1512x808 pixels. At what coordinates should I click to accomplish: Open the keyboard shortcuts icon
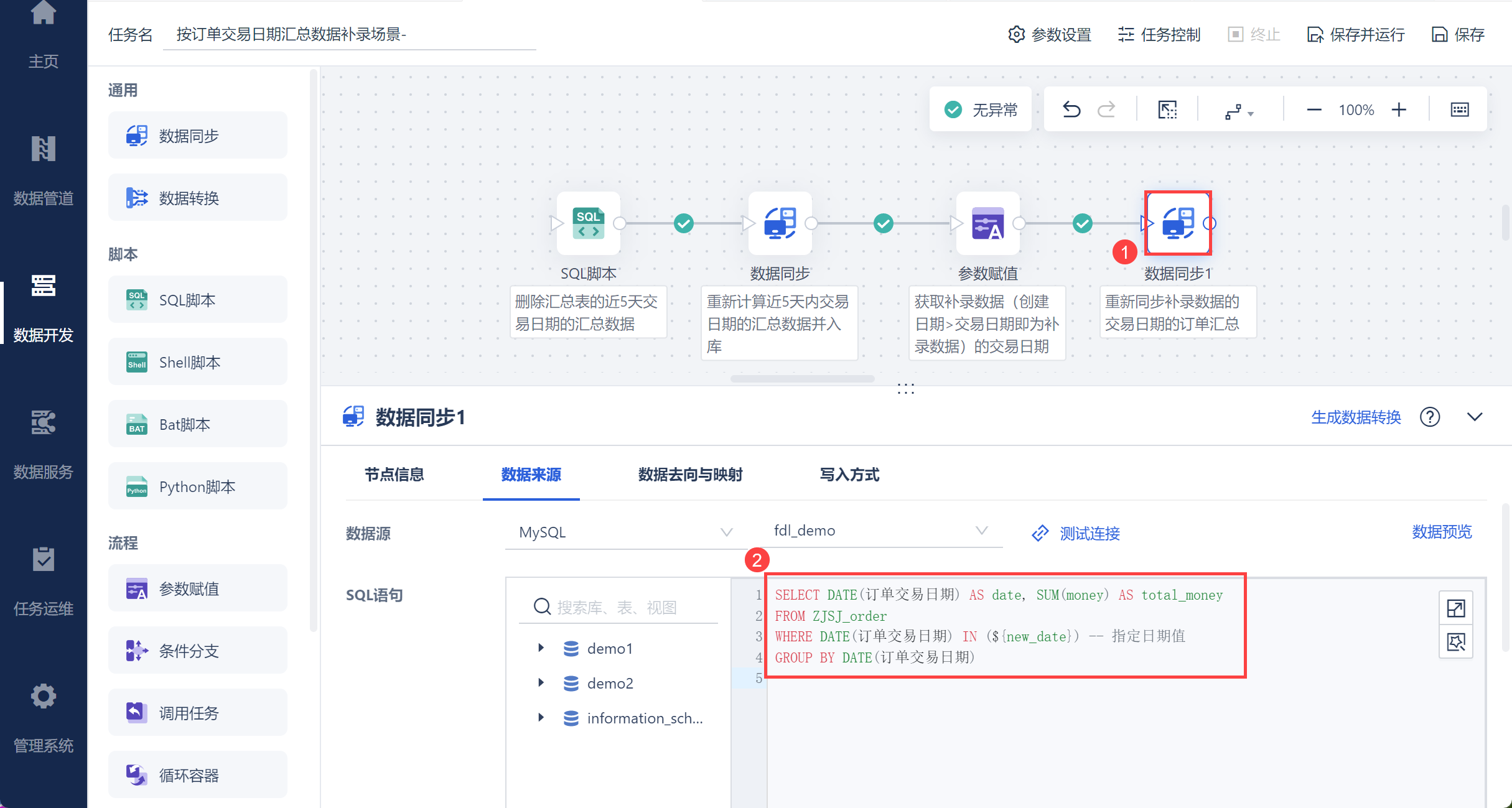tap(1459, 110)
